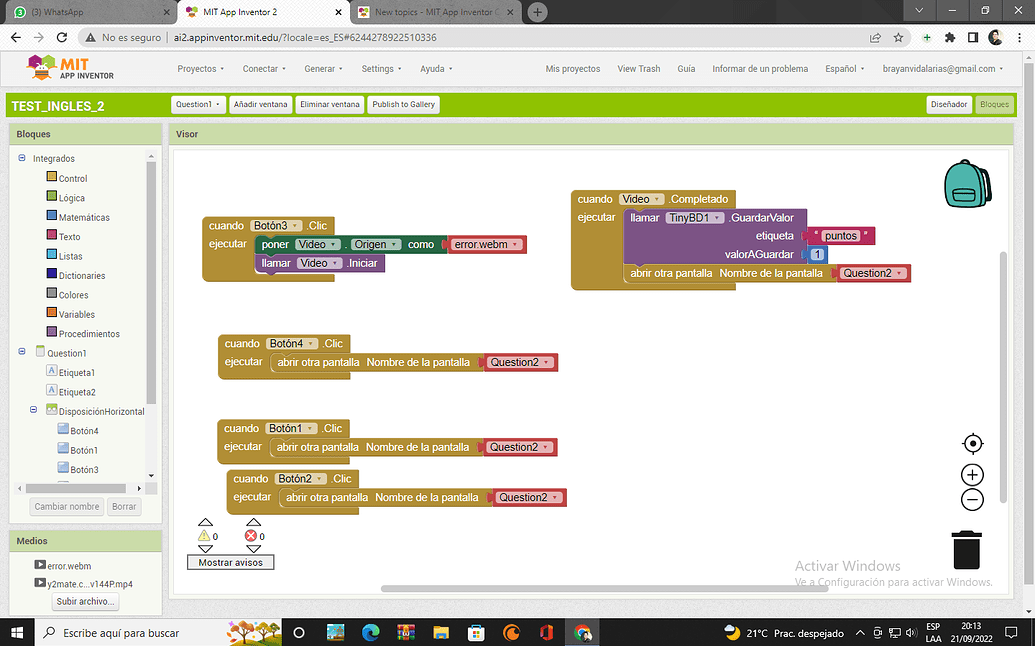Click the trash can in the Visor
This screenshot has height=646, width=1035.
click(965, 548)
